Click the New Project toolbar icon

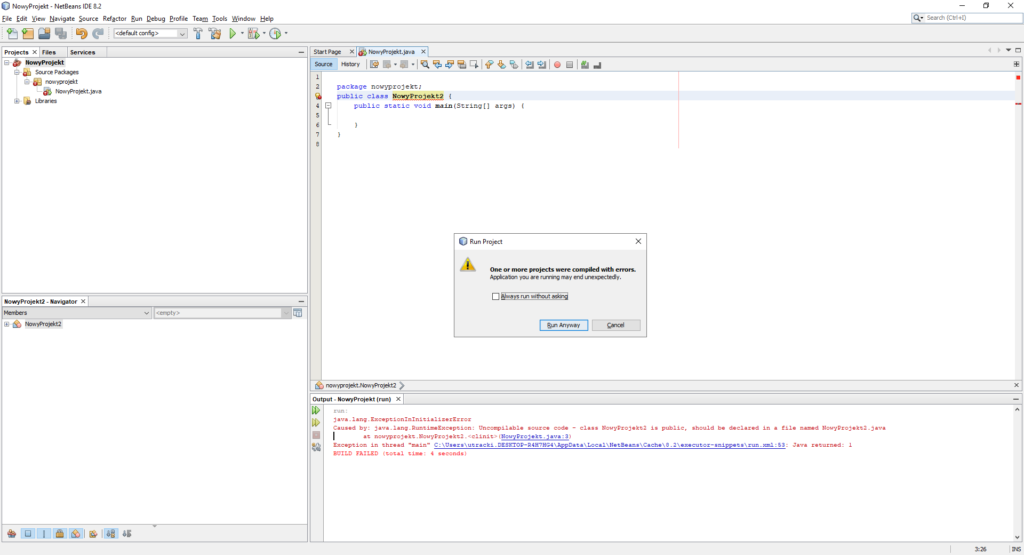tap(28, 34)
